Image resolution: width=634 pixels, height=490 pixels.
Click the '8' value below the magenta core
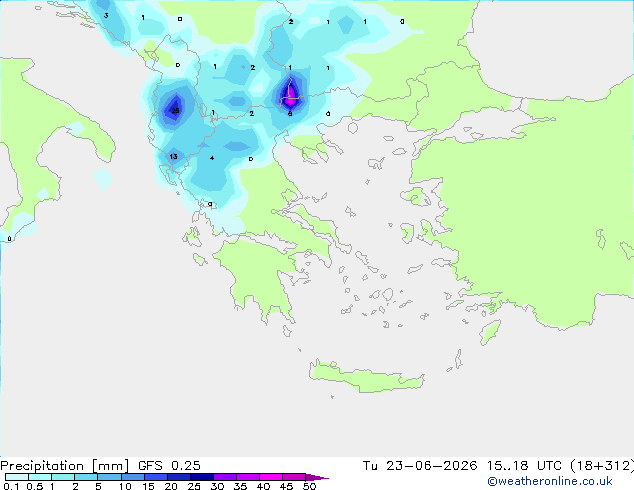[290, 114]
